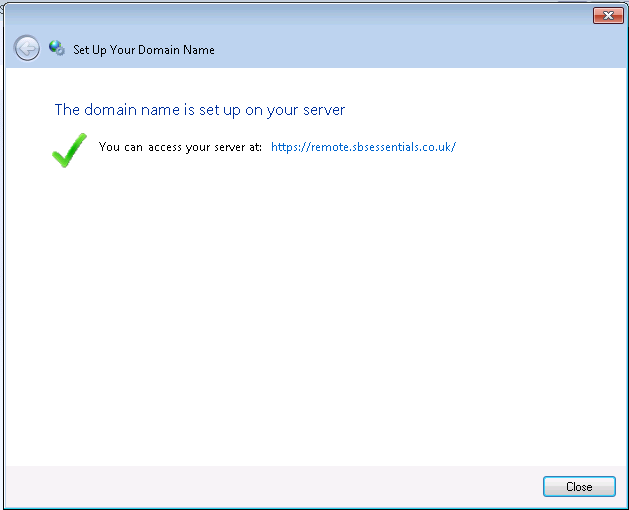The width and height of the screenshot is (629, 510).
Task: Click the ".co.uk" end of the link
Action: (437, 147)
